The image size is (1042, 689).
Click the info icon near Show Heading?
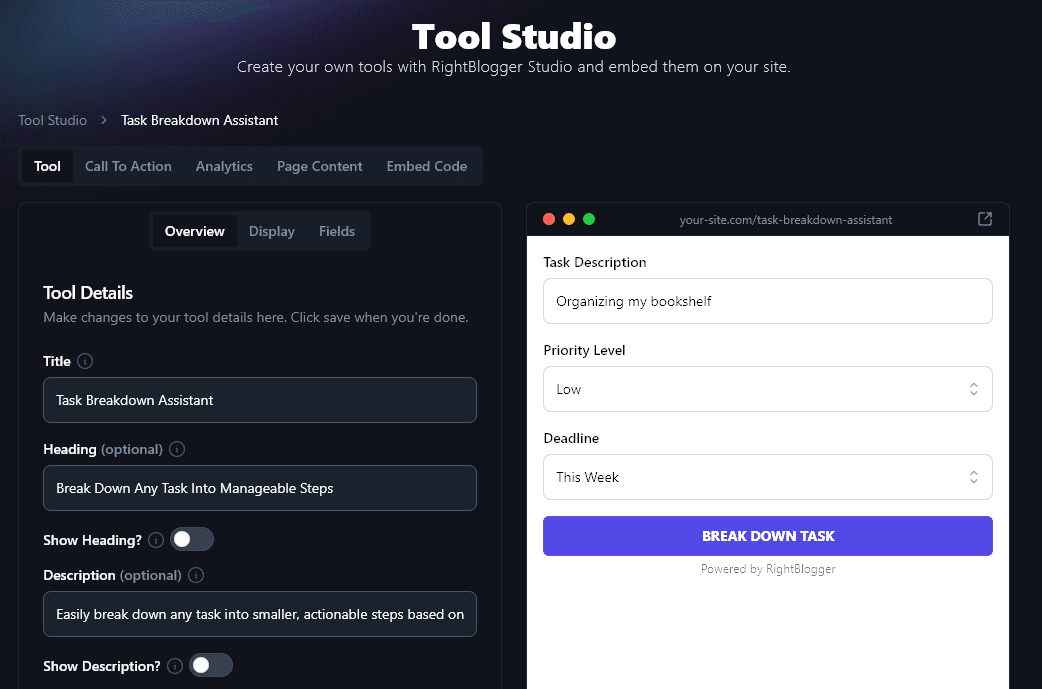pyautogui.click(x=156, y=539)
